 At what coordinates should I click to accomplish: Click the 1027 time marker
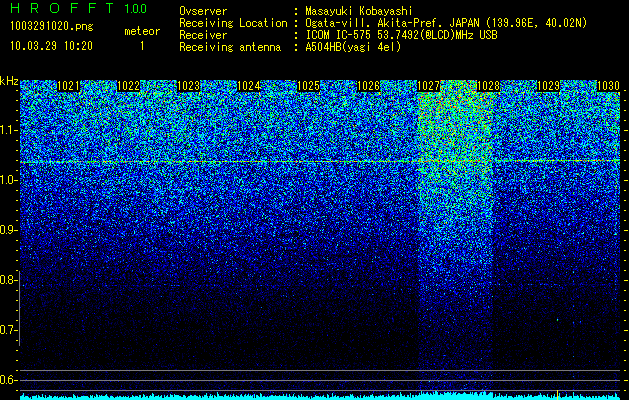428,86
